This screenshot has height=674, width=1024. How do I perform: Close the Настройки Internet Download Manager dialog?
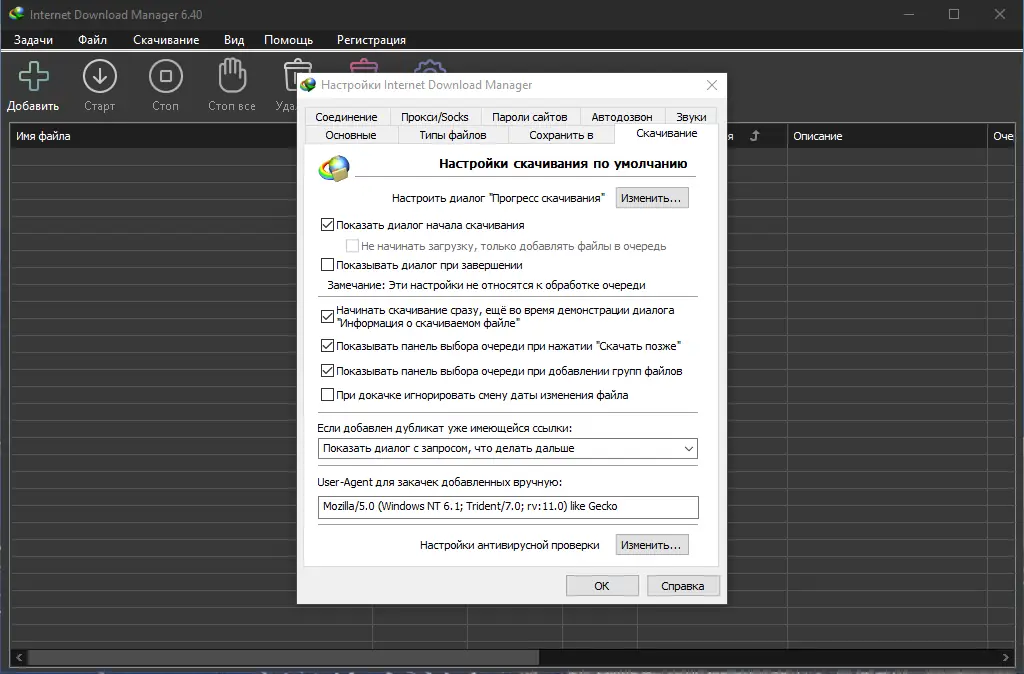click(712, 85)
